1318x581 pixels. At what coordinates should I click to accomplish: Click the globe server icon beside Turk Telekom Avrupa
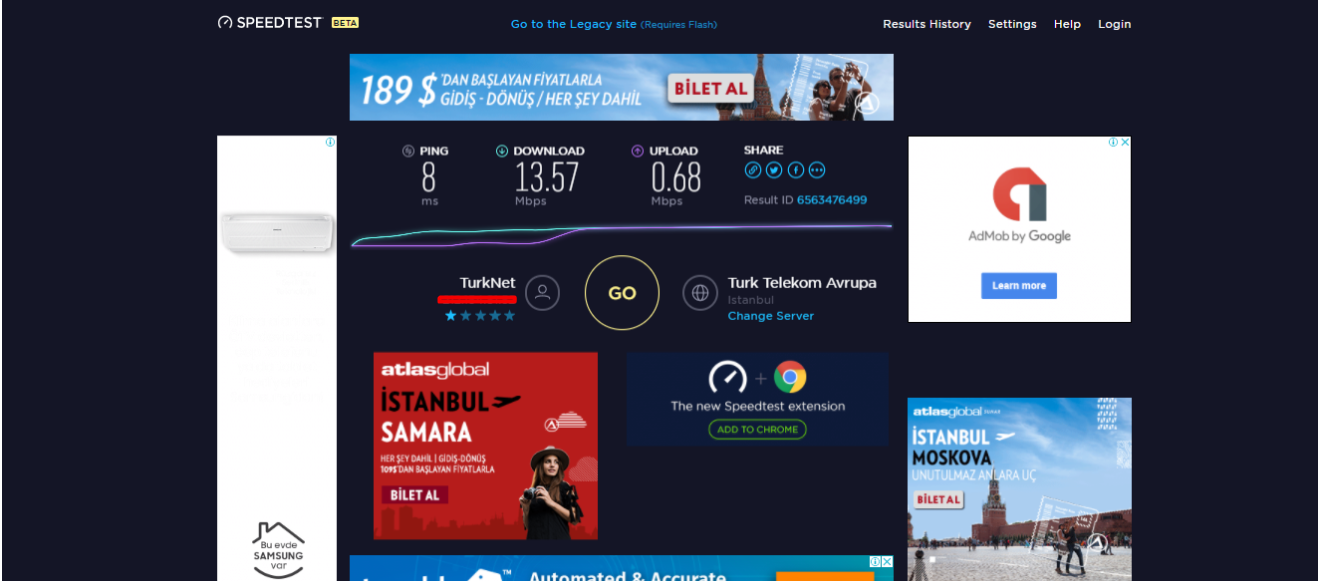pyautogui.click(x=700, y=293)
